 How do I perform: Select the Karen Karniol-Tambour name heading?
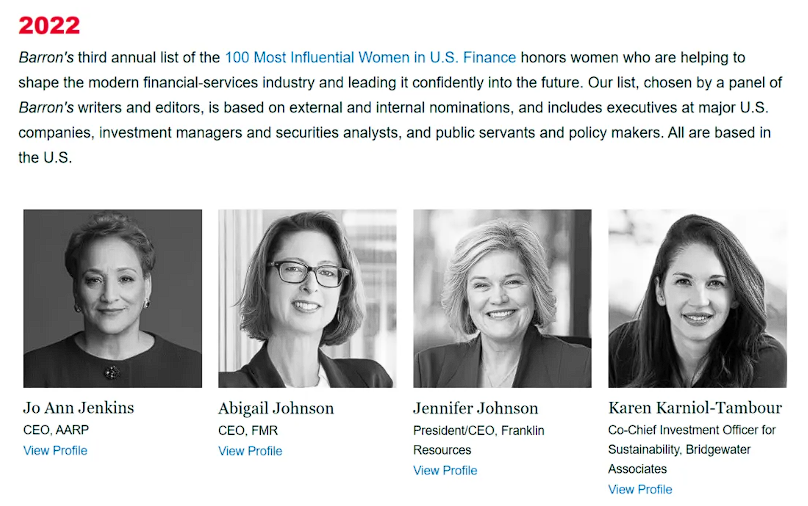(x=695, y=408)
